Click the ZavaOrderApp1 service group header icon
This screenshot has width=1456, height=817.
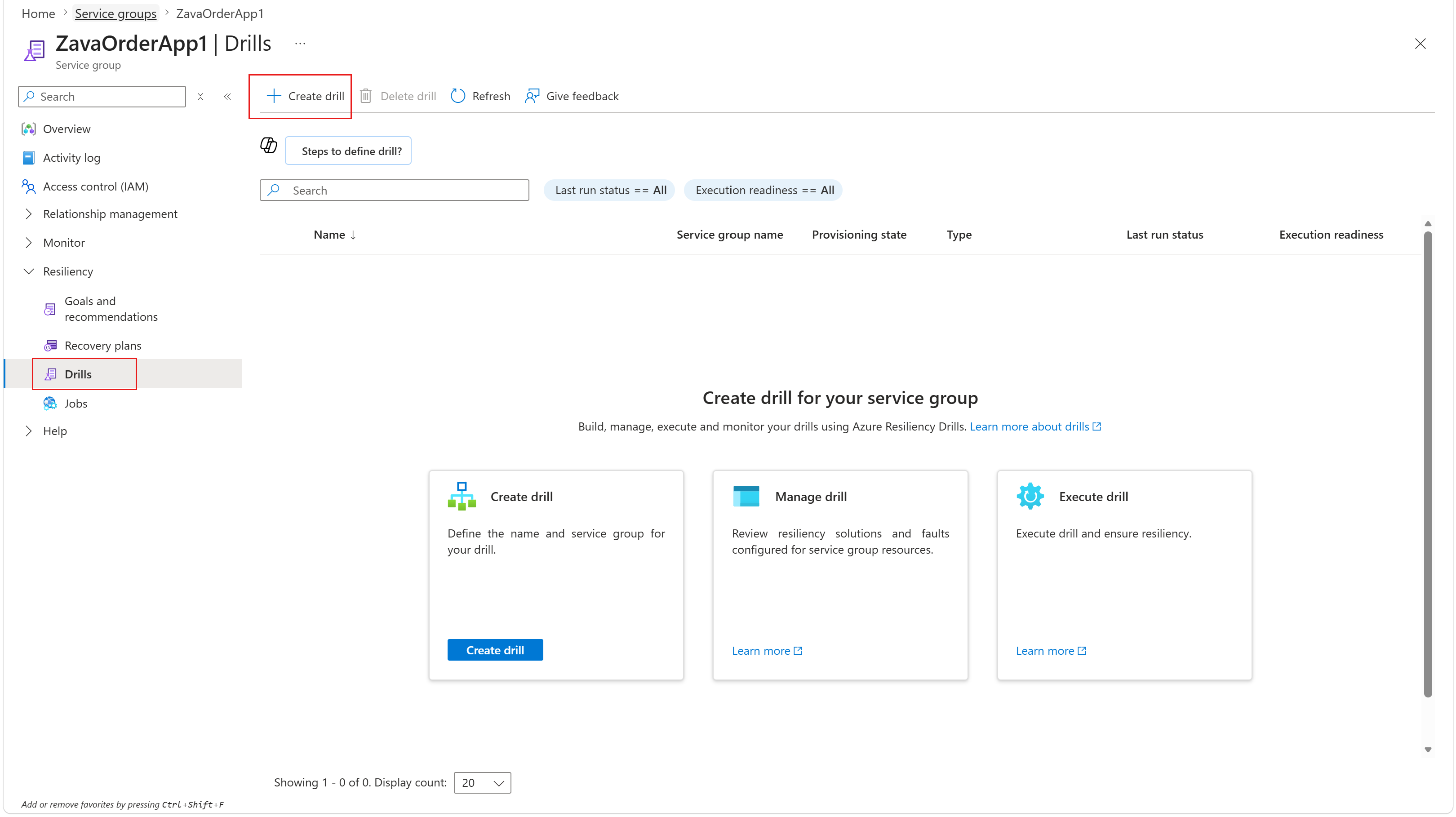(x=34, y=51)
